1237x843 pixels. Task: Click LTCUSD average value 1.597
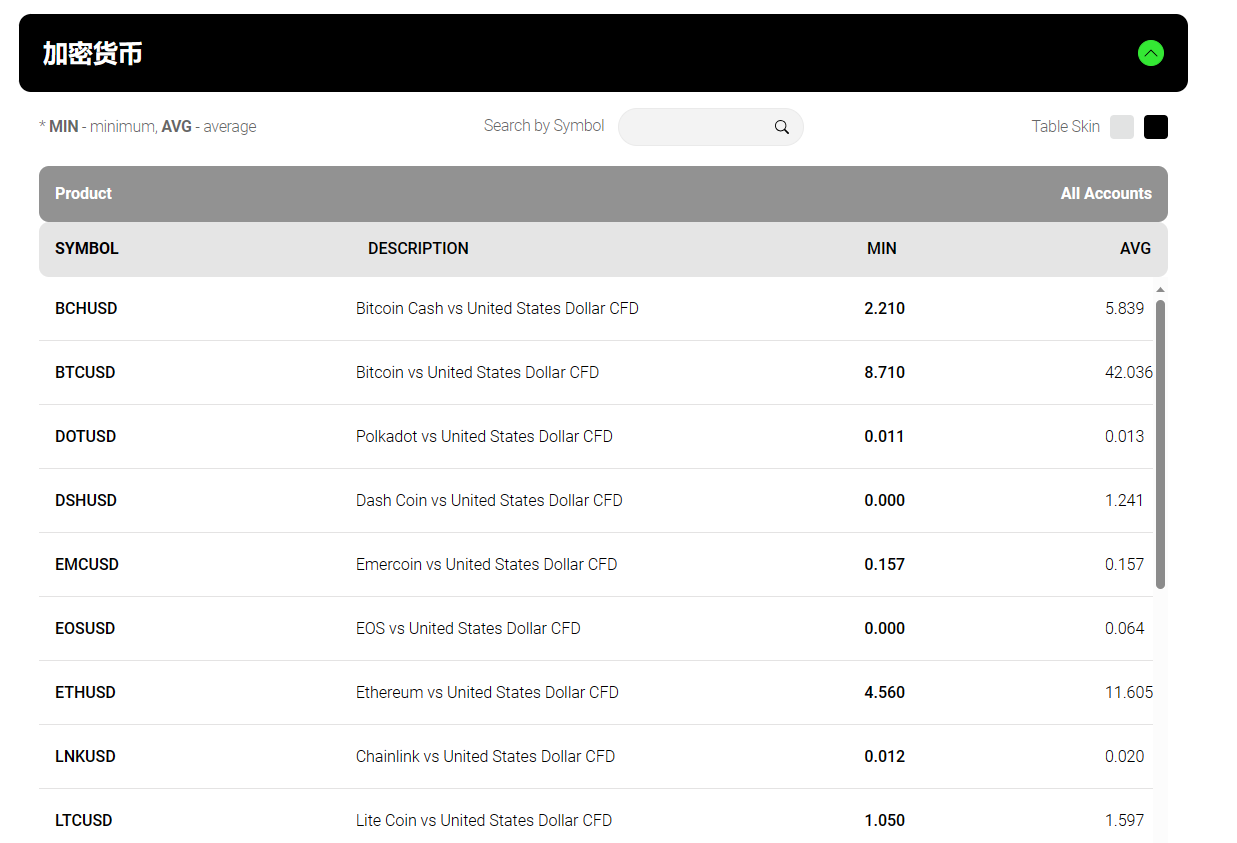point(1125,821)
